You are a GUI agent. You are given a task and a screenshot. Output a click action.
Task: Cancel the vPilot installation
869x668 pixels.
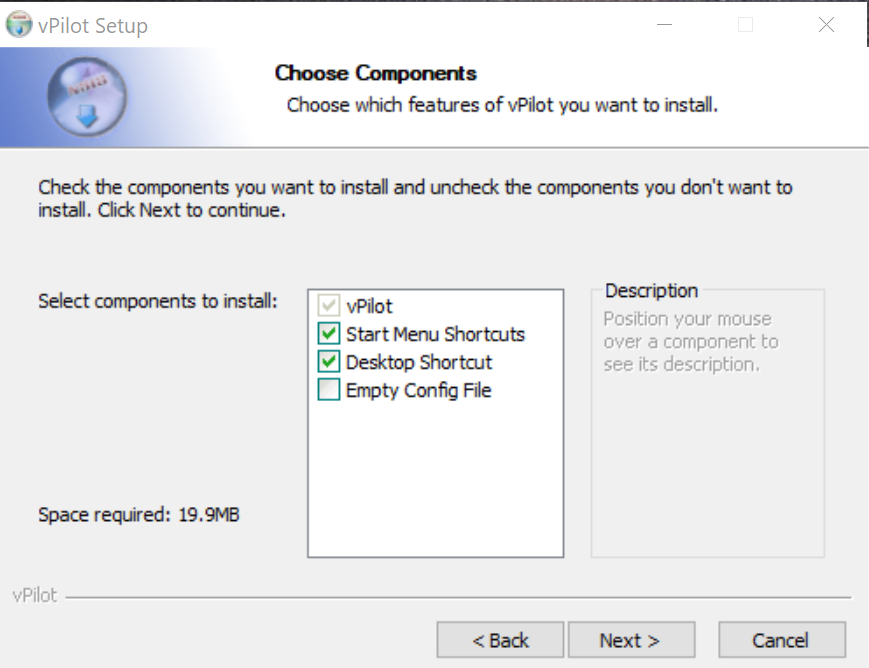tap(781, 640)
